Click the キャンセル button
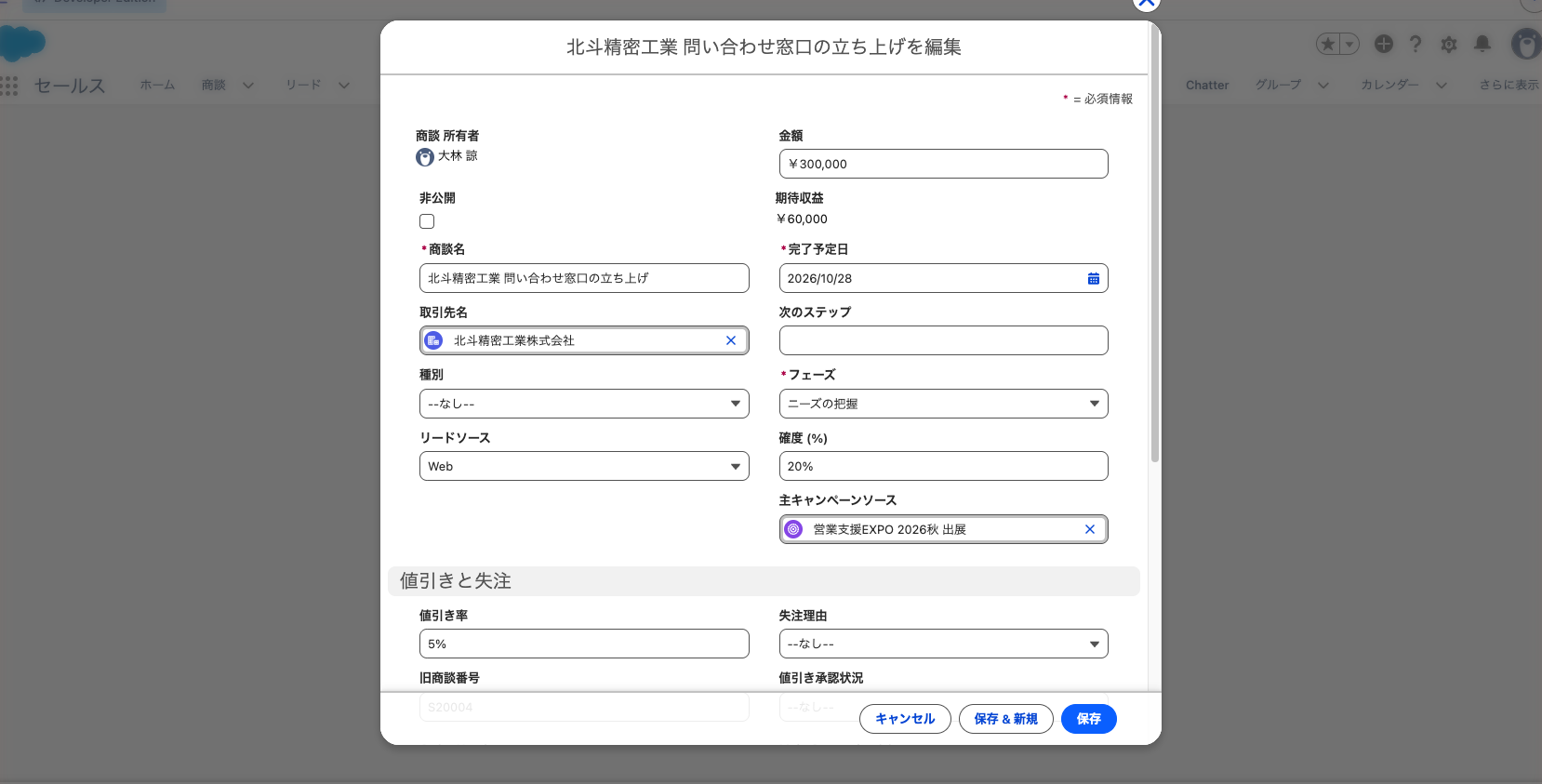Viewport: 1542px width, 784px height. coord(905,719)
